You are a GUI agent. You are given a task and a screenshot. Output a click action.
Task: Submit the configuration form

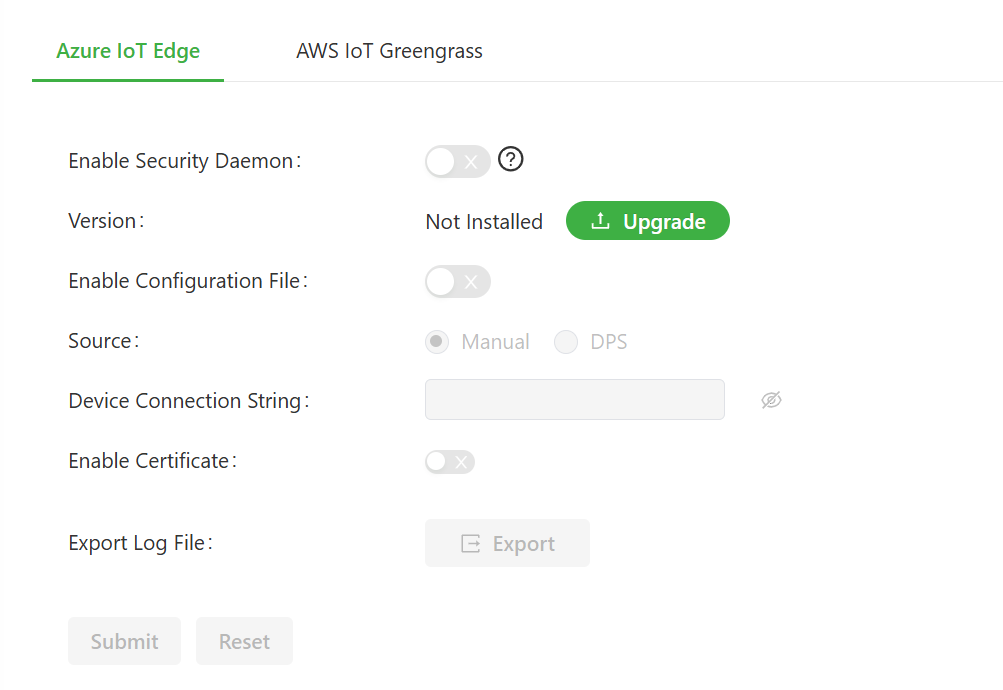tap(124, 641)
